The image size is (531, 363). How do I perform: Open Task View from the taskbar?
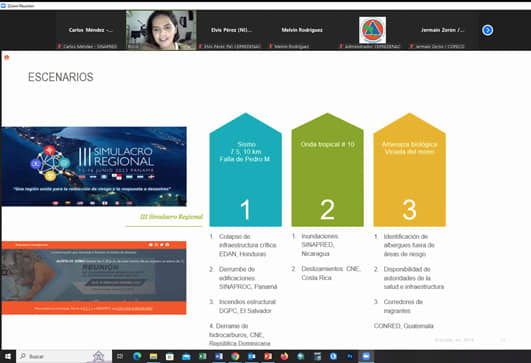coord(120,356)
